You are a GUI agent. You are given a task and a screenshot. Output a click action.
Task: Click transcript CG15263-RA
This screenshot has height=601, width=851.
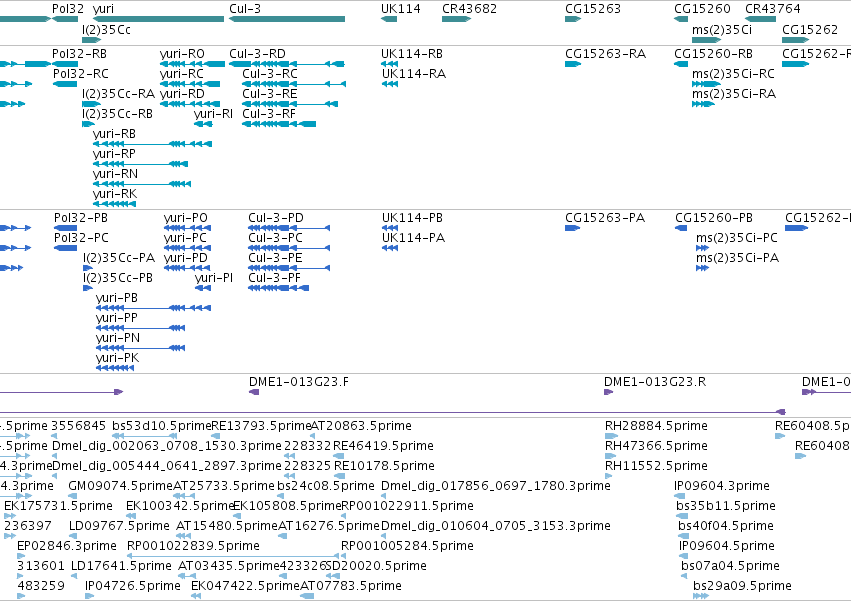[x=605, y=54]
